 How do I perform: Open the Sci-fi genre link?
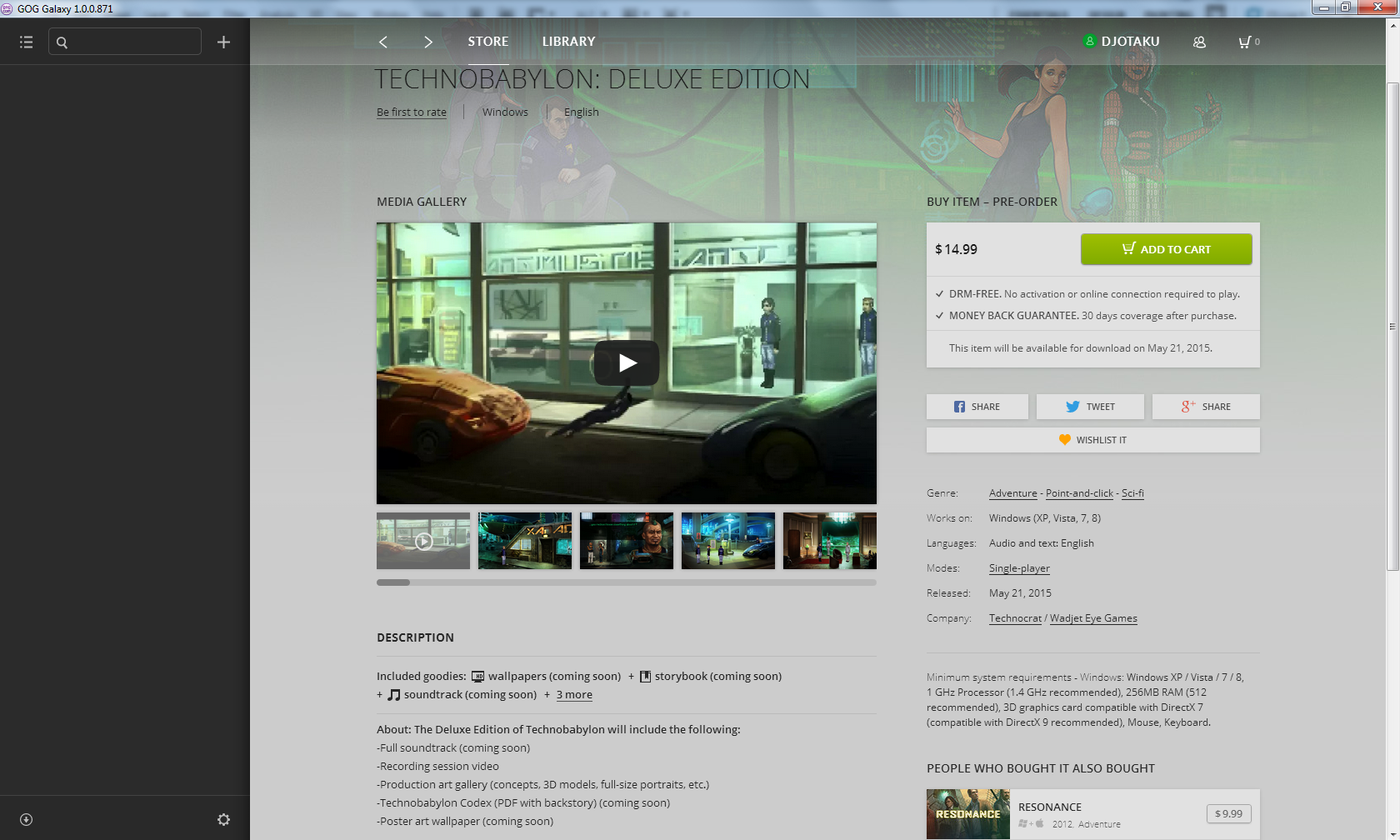click(1132, 493)
